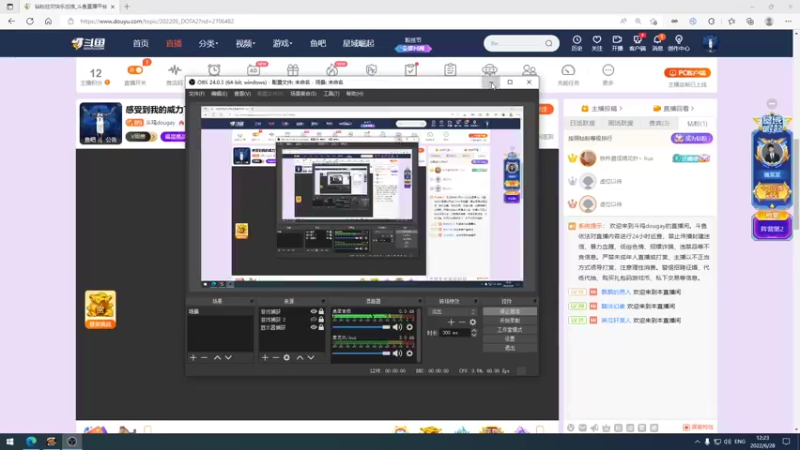
Task: Open the scene transition type dropdown
Action: click(452, 311)
